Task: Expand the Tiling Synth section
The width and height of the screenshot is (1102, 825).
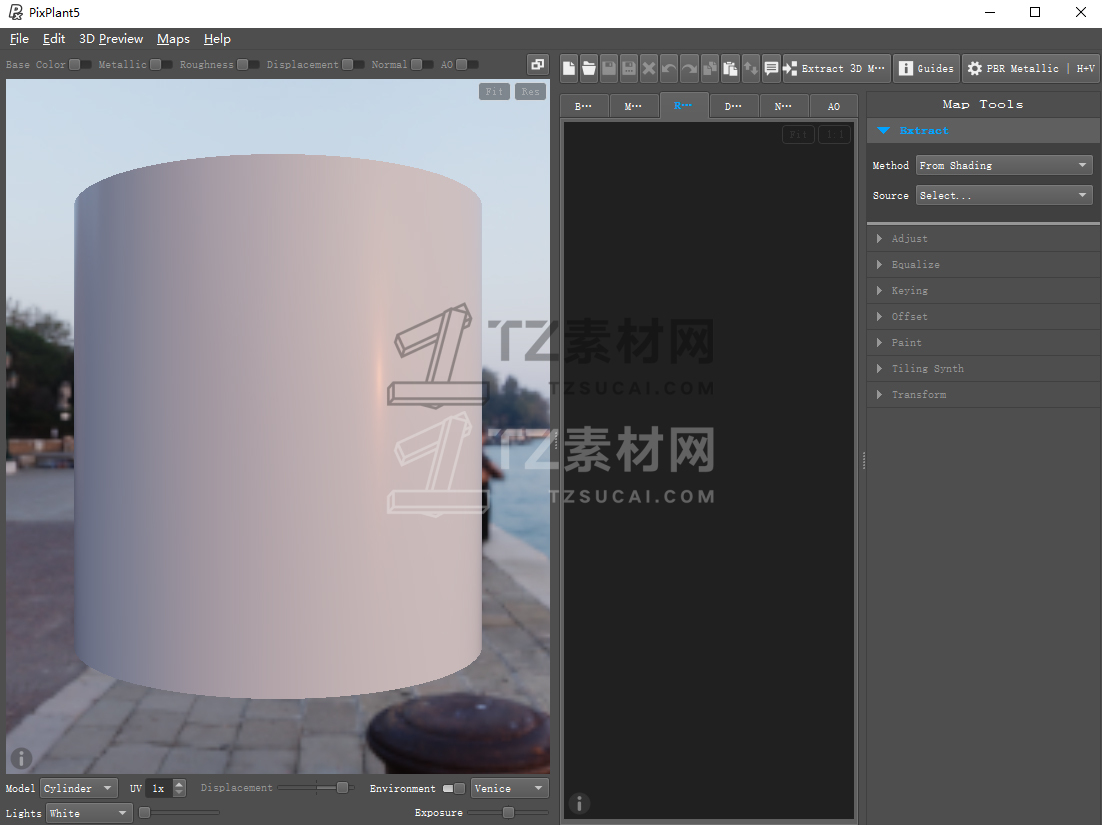Action: click(927, 369)
